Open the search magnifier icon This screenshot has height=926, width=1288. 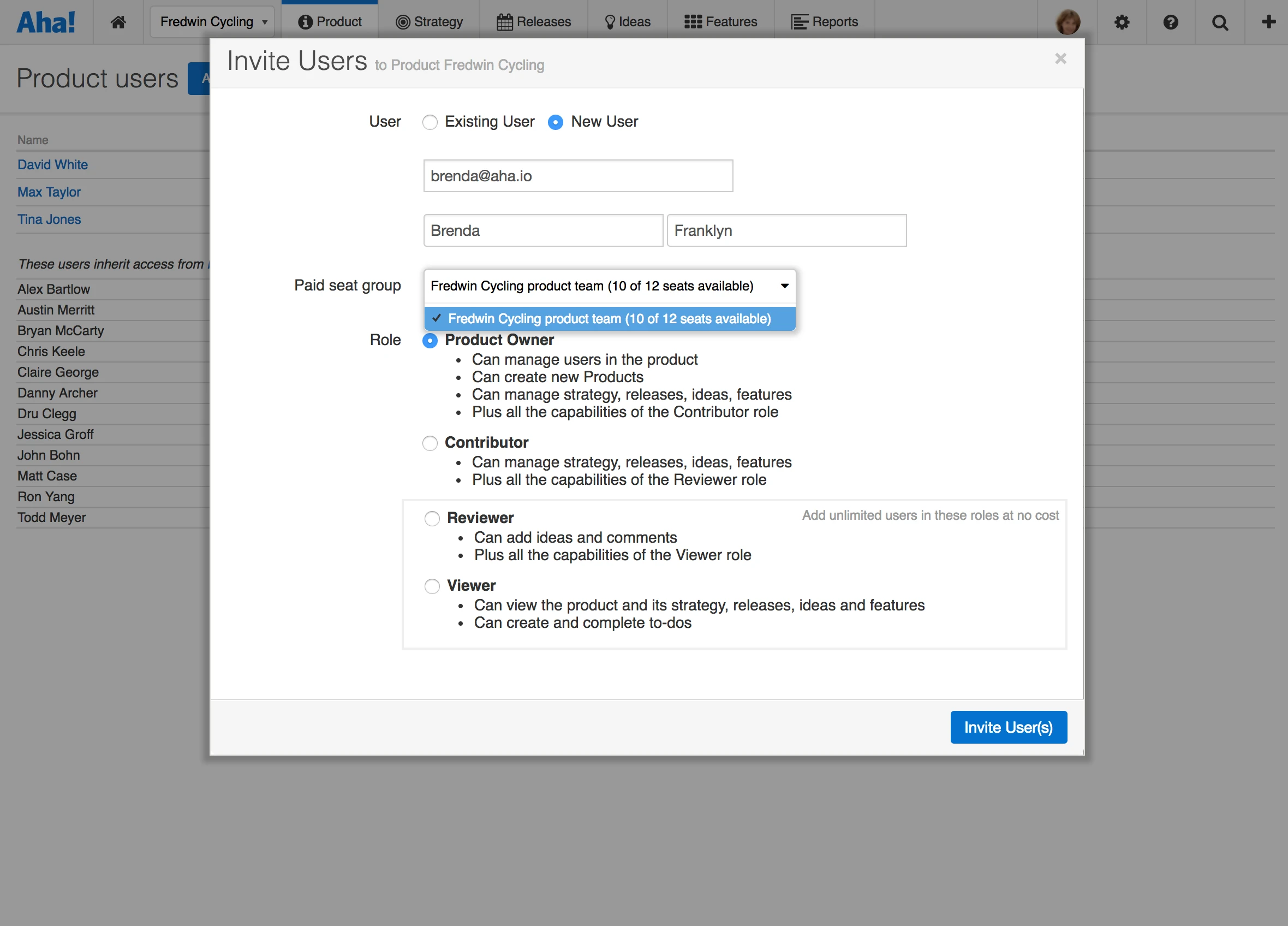(x=1219, y=22)
